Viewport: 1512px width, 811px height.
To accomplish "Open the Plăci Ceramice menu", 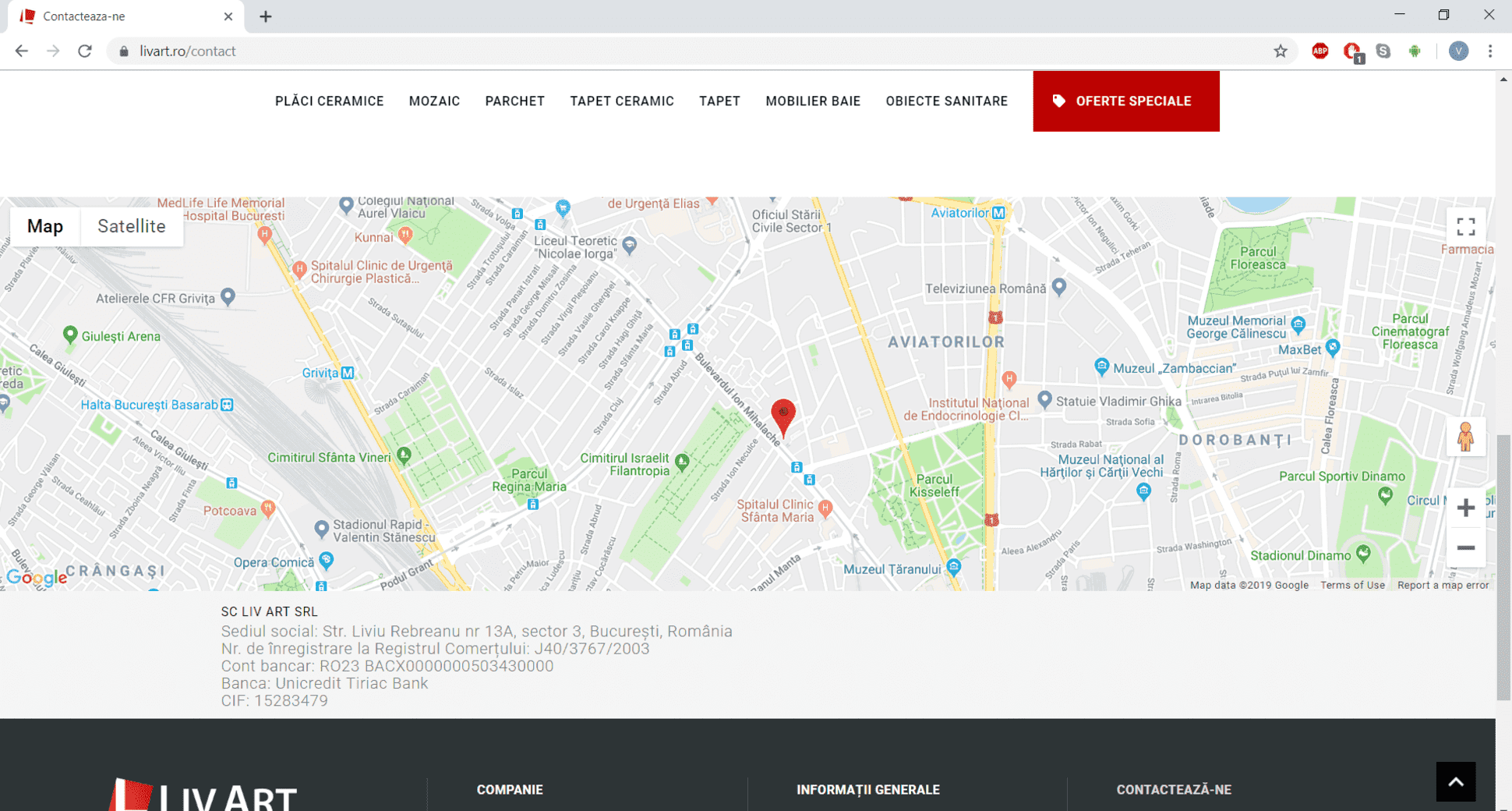I will (x=329, y=101).
